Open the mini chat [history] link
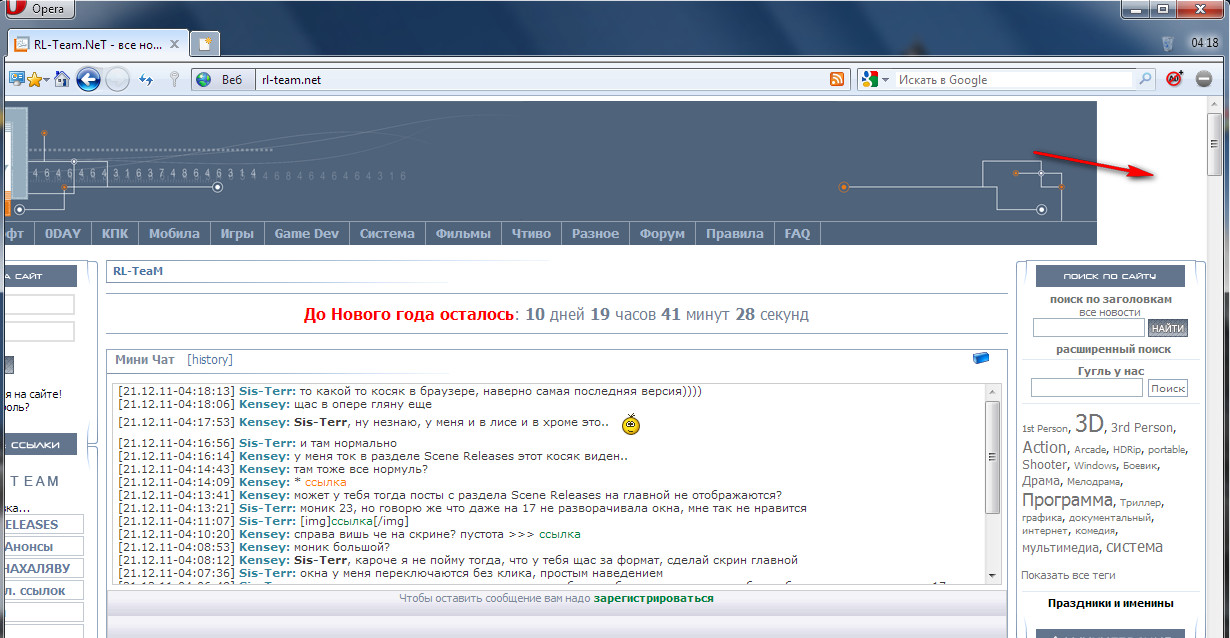This screenshot has width=1230, height=638. tap(209, 360)
